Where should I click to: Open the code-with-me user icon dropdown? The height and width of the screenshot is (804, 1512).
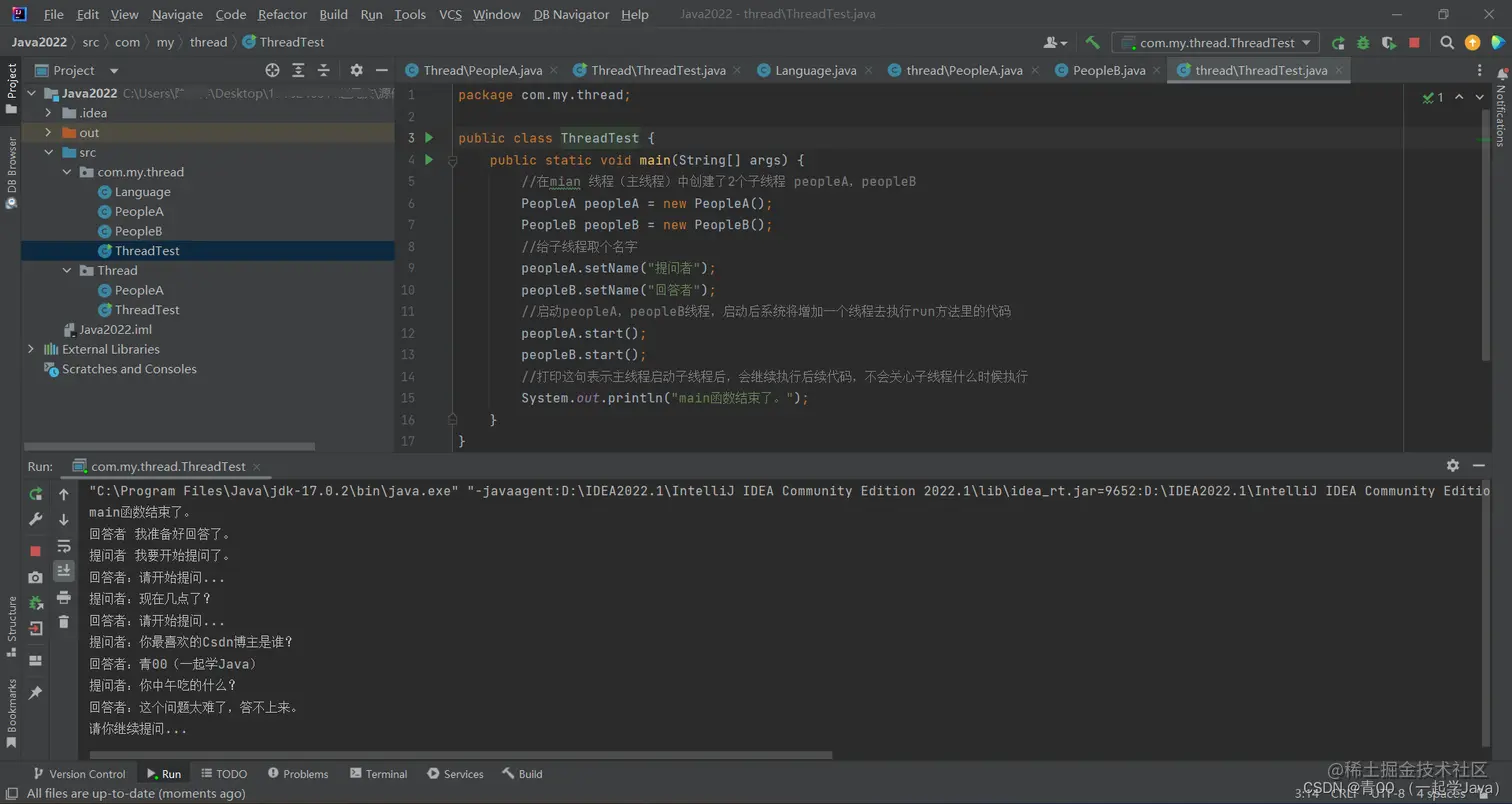tap(1055, 42)
